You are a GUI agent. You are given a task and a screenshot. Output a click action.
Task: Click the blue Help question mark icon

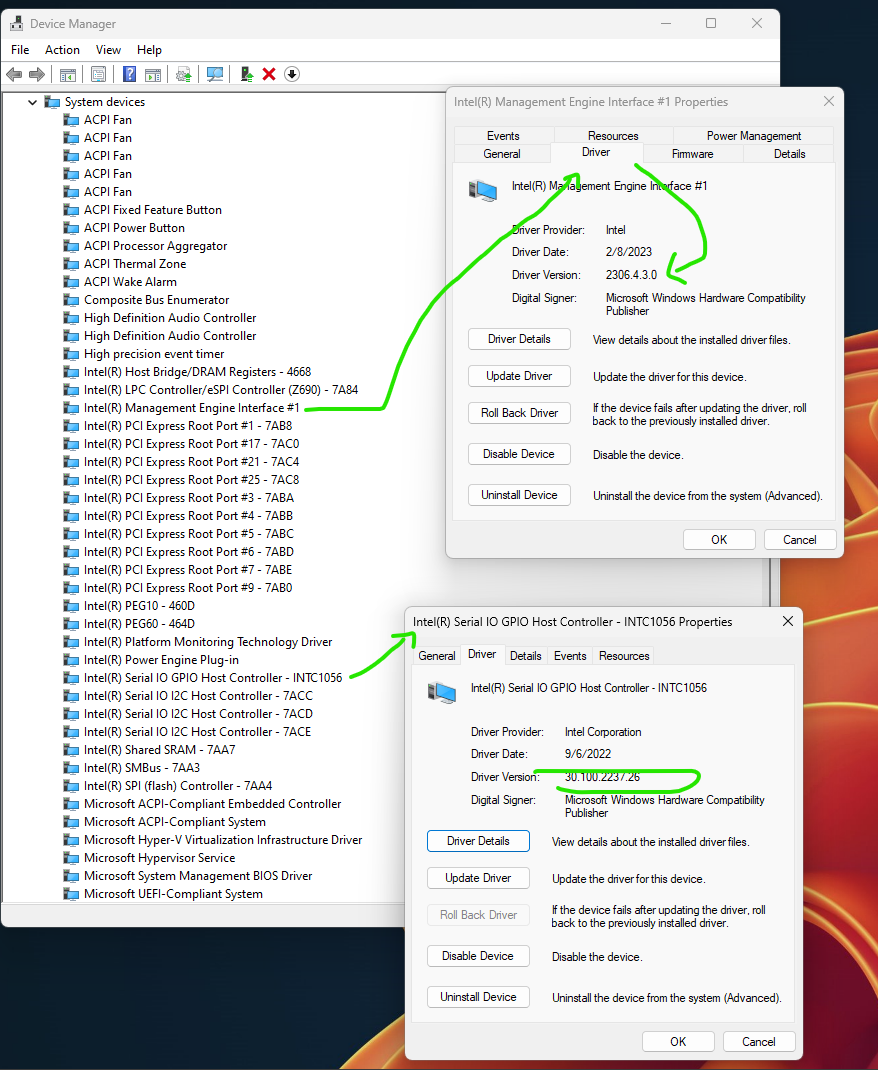click(130, 74)
